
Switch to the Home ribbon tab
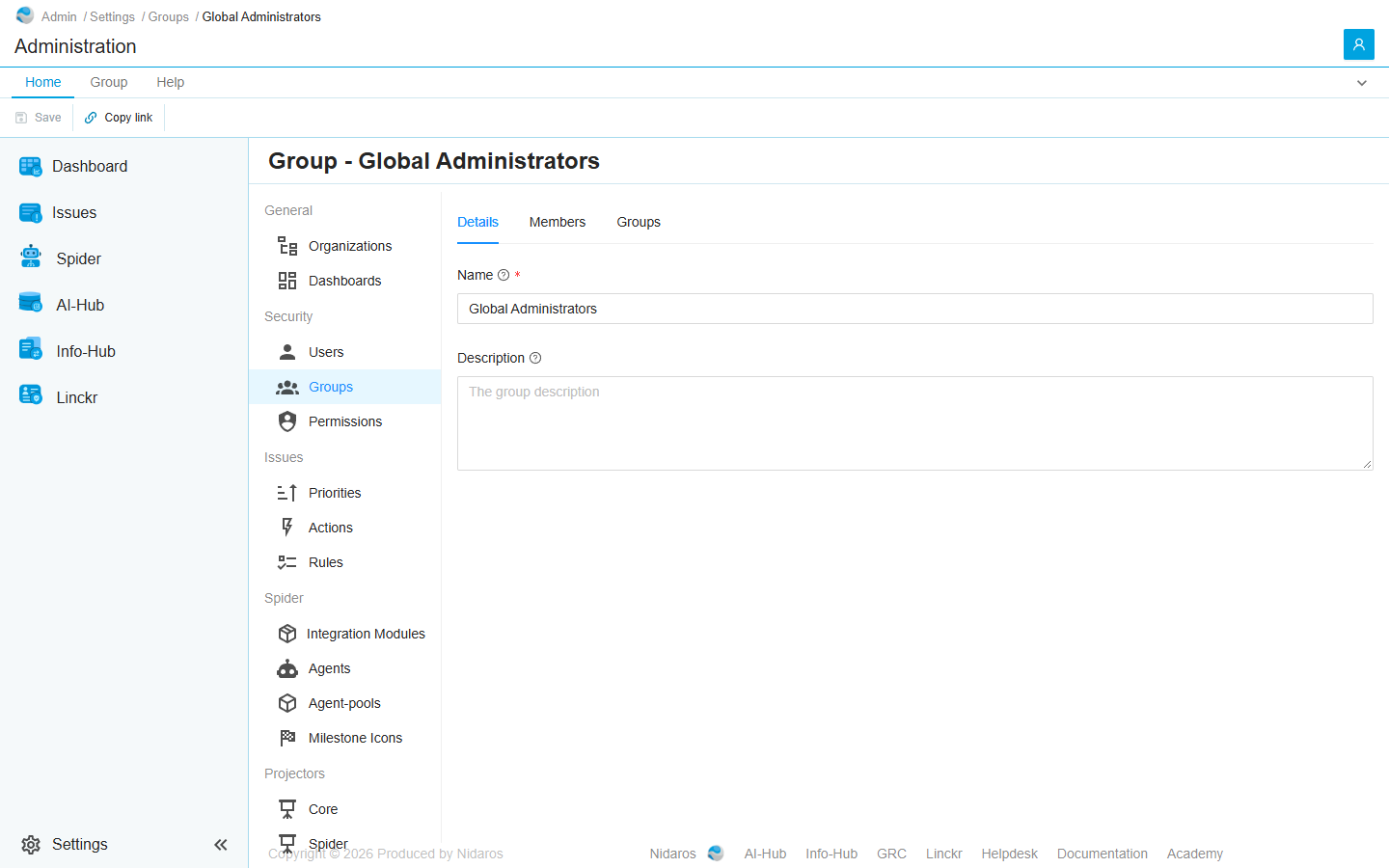(43, 82)
